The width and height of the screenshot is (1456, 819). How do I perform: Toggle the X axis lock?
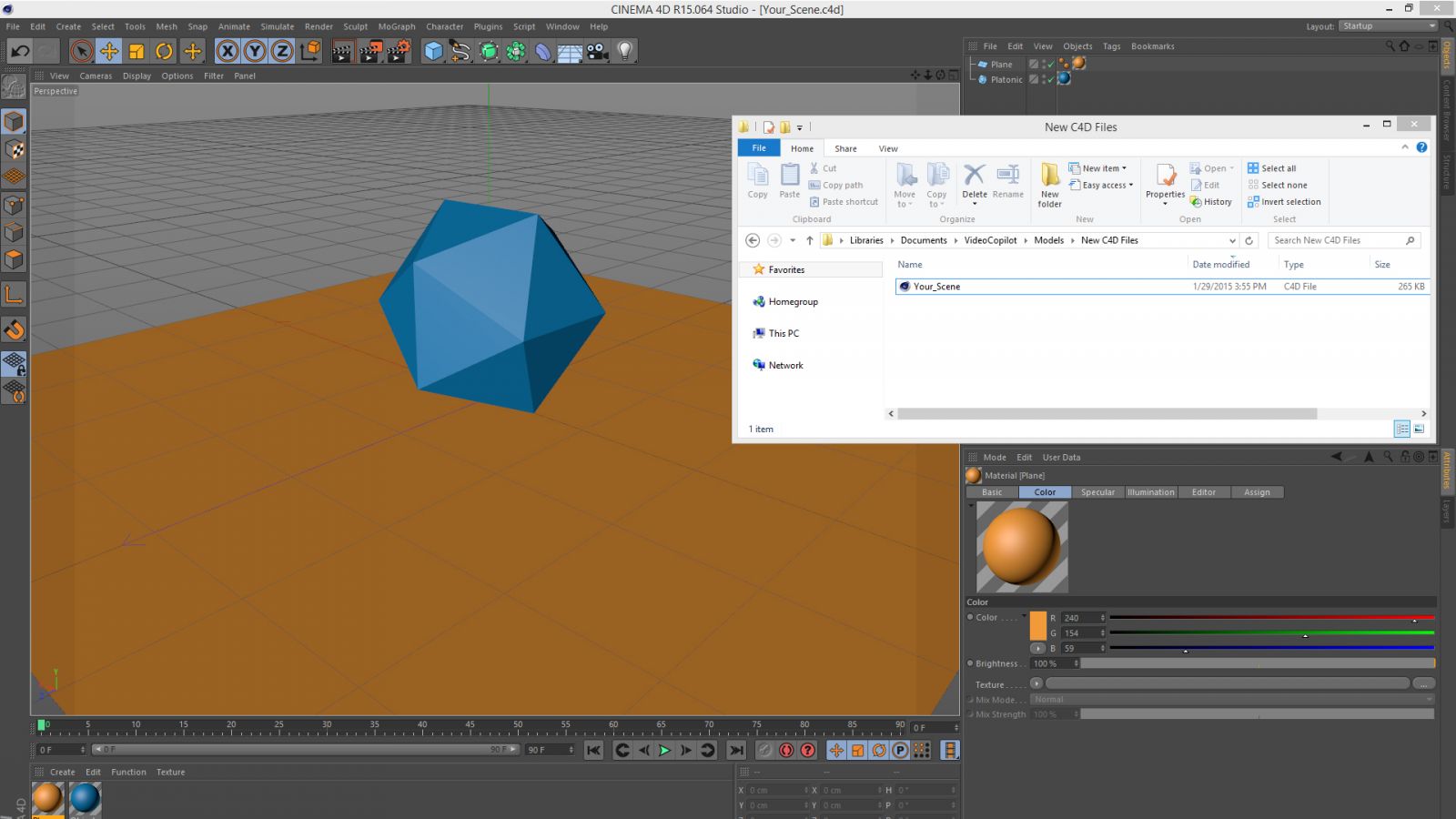pos(227,52)
